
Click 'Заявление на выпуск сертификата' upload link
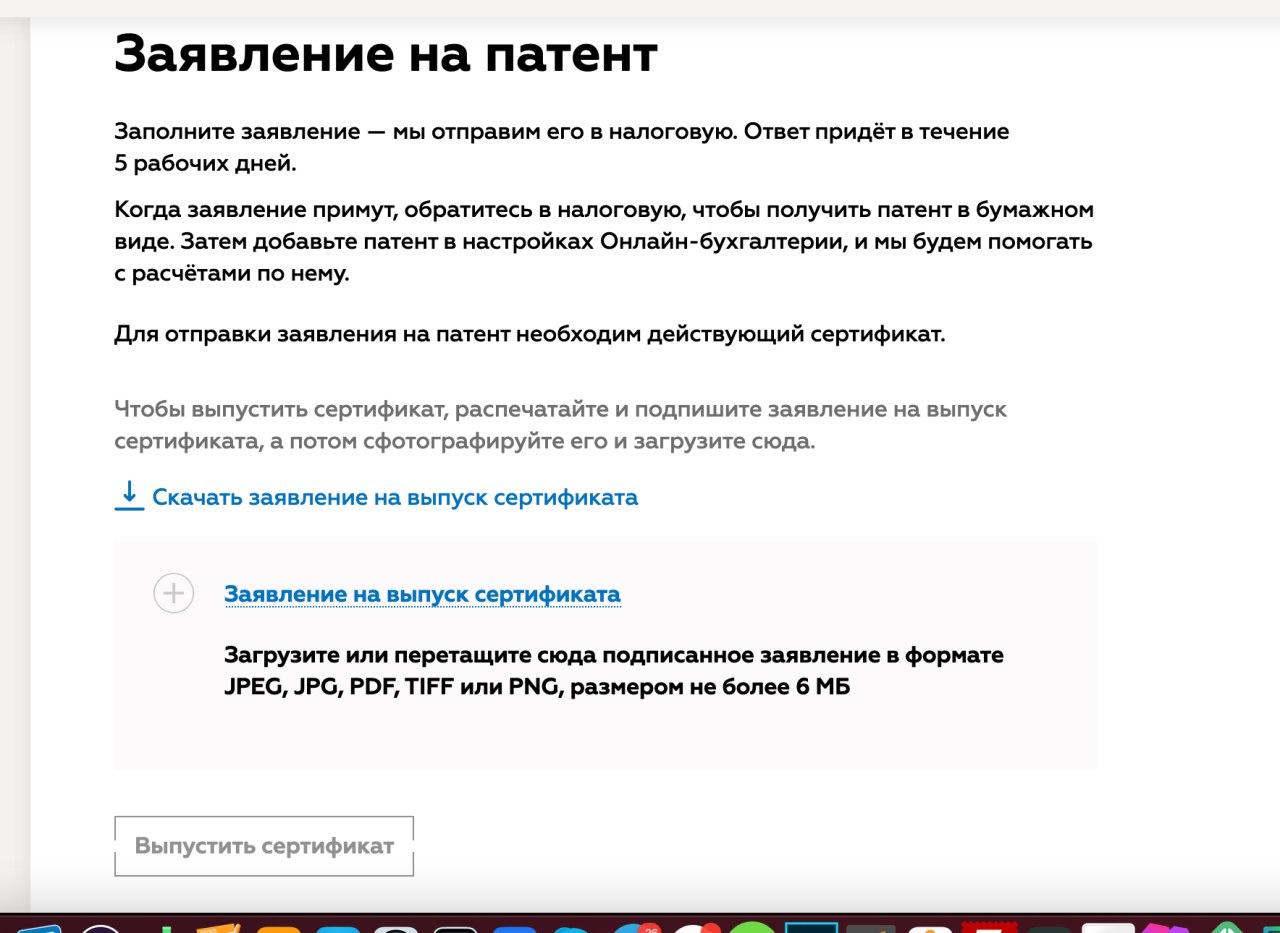click(x=422, y=594)
